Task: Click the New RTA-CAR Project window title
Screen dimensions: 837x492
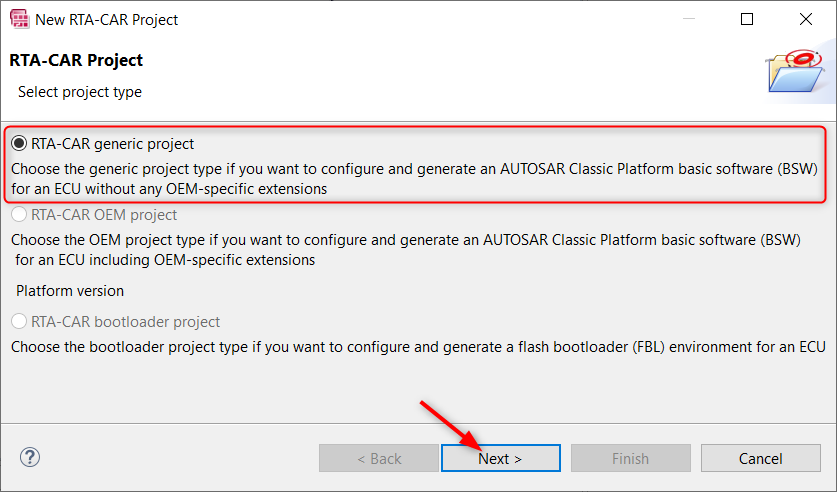Action: point(106,20)
